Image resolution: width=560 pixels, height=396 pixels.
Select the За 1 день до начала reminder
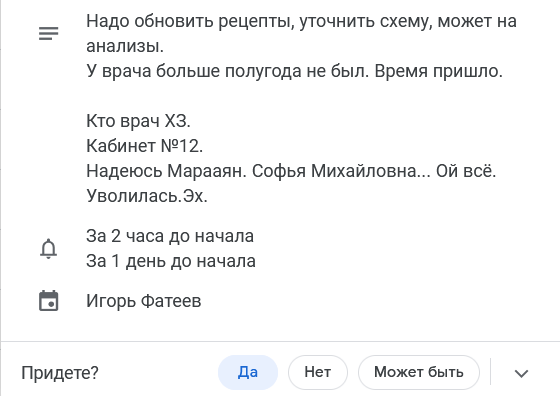[x=171, y=261]
